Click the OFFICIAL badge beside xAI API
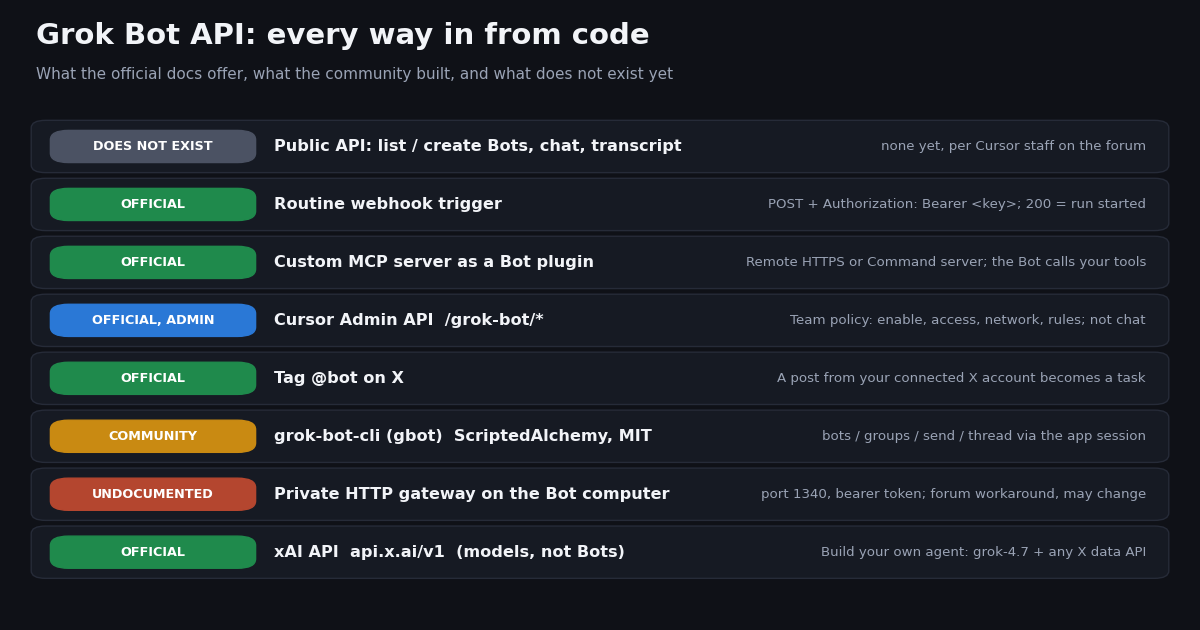This screenshot has width=1200, height=630. coord(153,552)
